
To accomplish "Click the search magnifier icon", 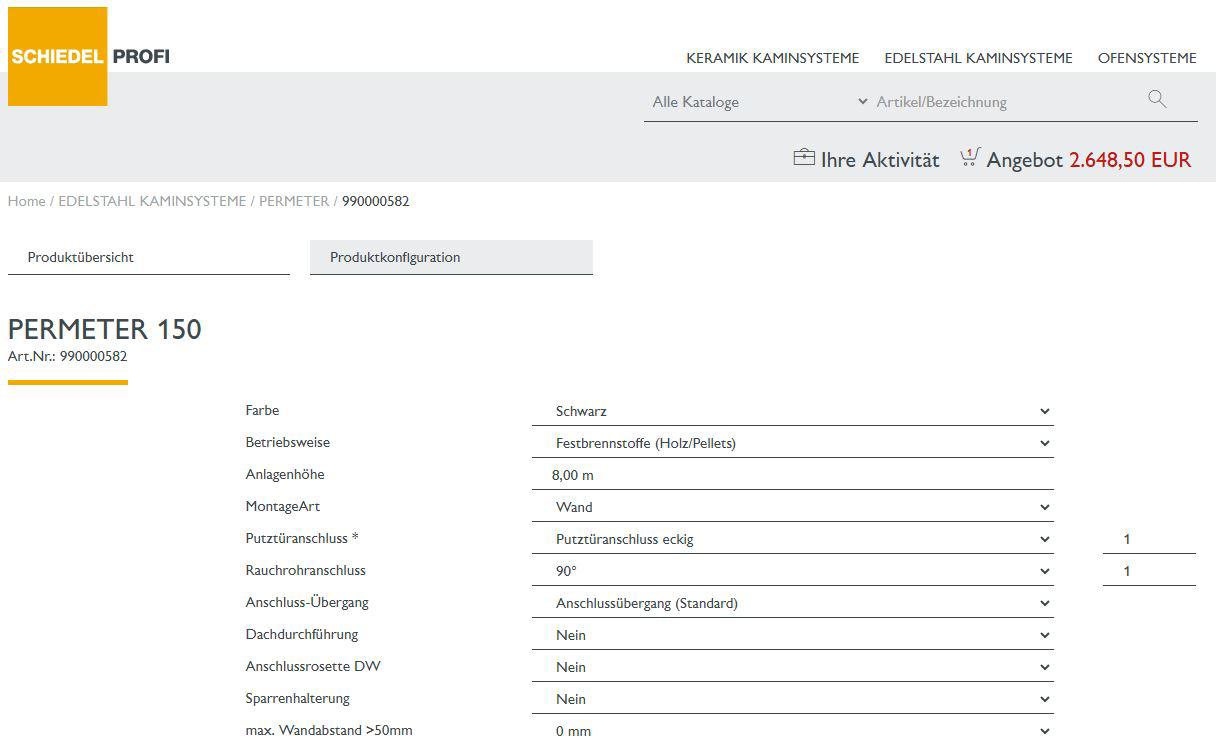I will pos(1157,99).
